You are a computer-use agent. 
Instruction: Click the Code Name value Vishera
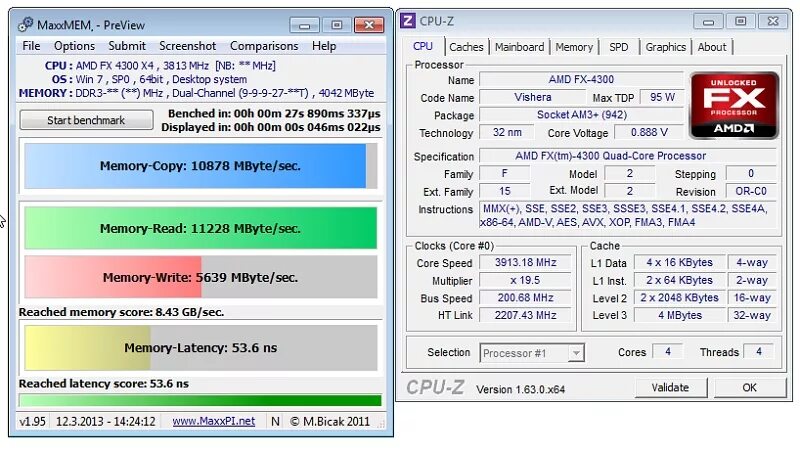point(533,97)
